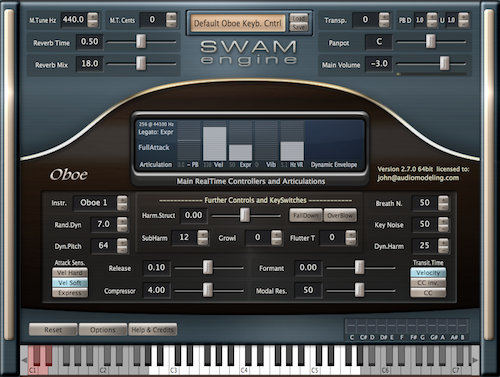The height and width of the screenshot is (377, 500).
Task: Raise Dyn.Harm with plus stepper
Action: [x=443, y=242]
